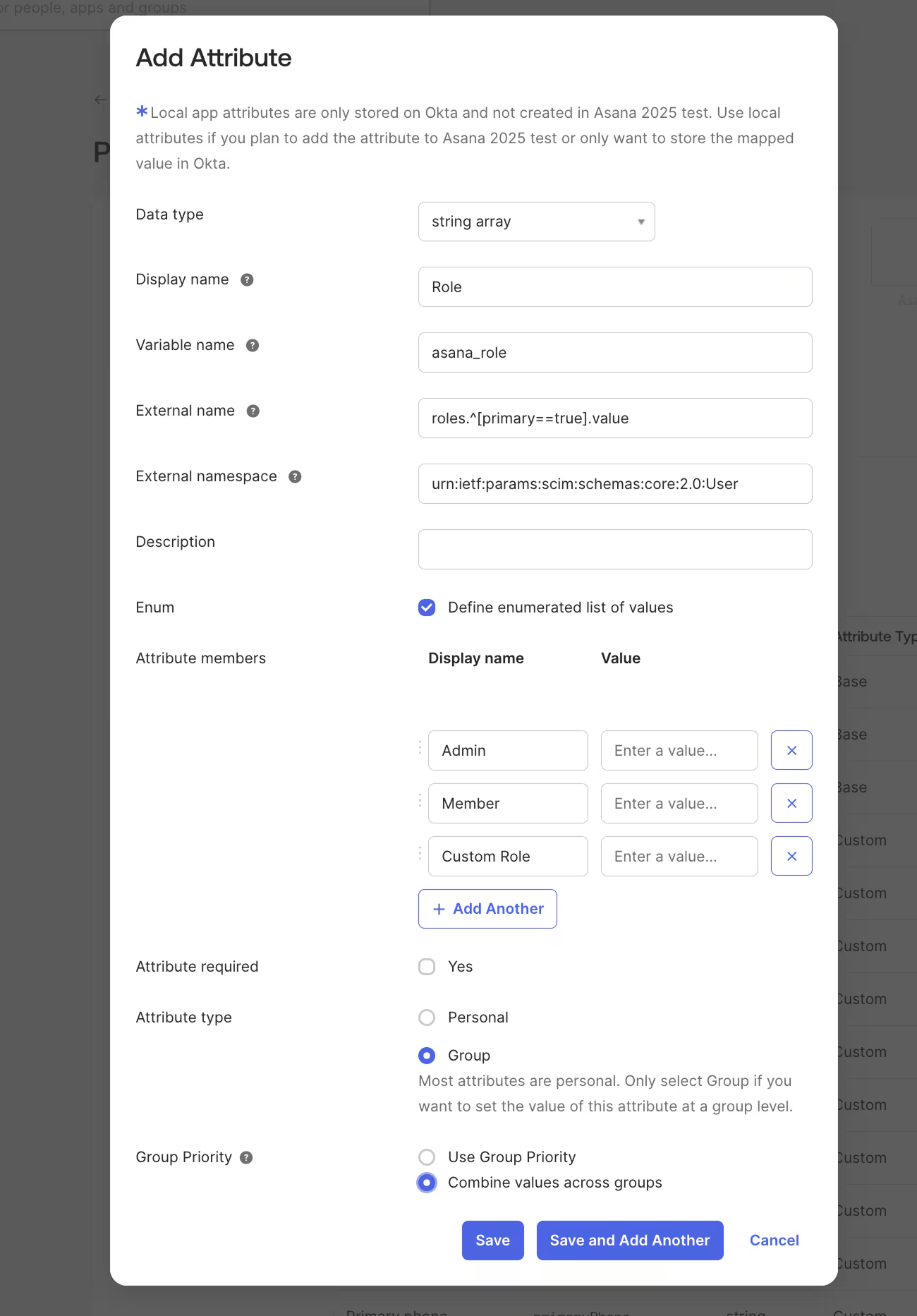Image resolution: width=917 pixels, height=1316 pixels.
Task: Remove the Member attribute member row
Action: pyautogui.click(x=791, y=804)
